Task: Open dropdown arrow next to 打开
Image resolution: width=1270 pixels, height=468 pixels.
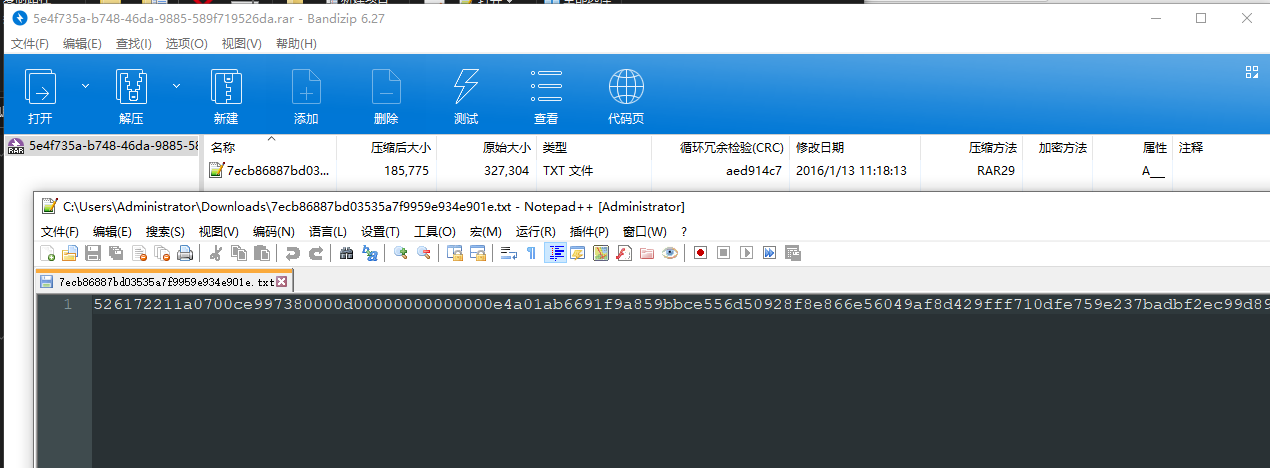Action: click(85, 86)
